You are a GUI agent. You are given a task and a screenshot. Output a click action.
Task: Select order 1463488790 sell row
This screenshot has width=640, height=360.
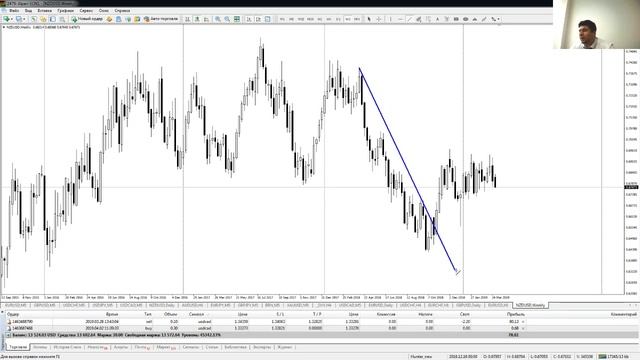322,322
